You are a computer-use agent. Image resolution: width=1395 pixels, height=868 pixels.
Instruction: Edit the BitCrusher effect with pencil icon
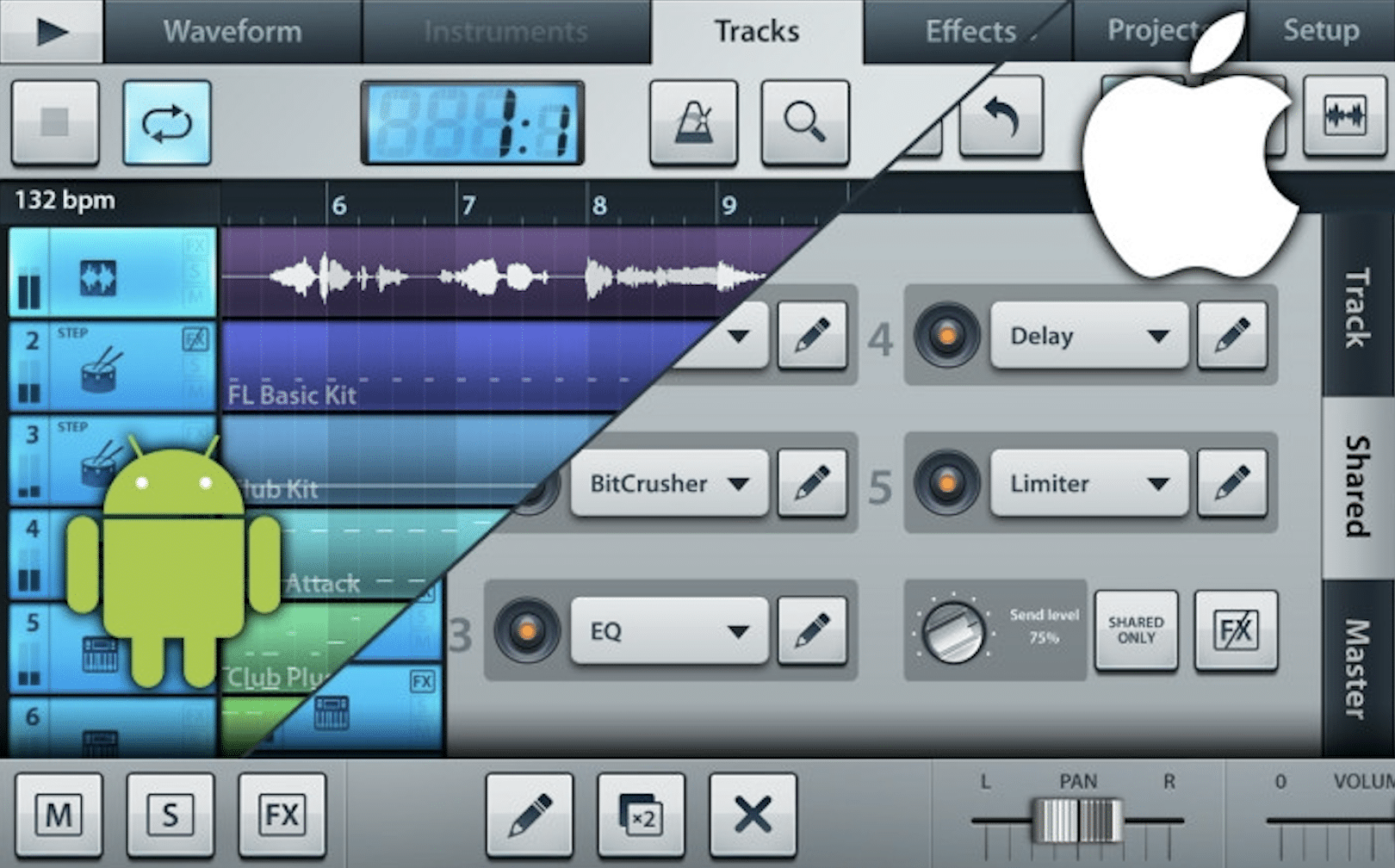point(812,484)
